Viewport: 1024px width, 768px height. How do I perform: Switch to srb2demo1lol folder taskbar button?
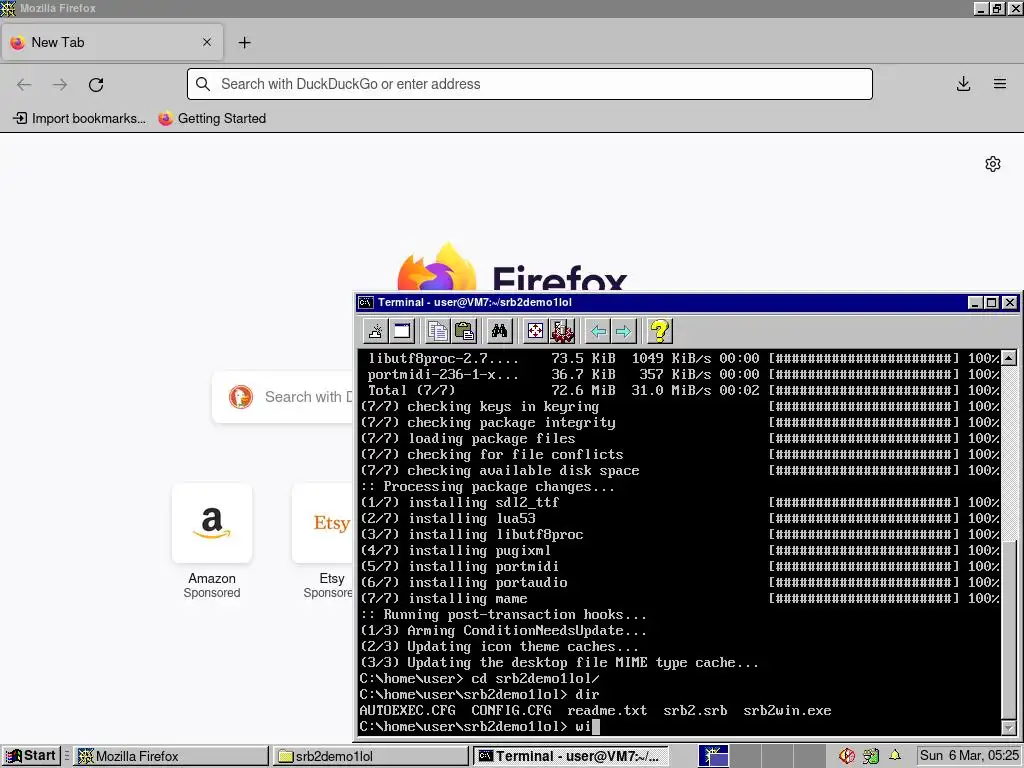click(370, 756)
